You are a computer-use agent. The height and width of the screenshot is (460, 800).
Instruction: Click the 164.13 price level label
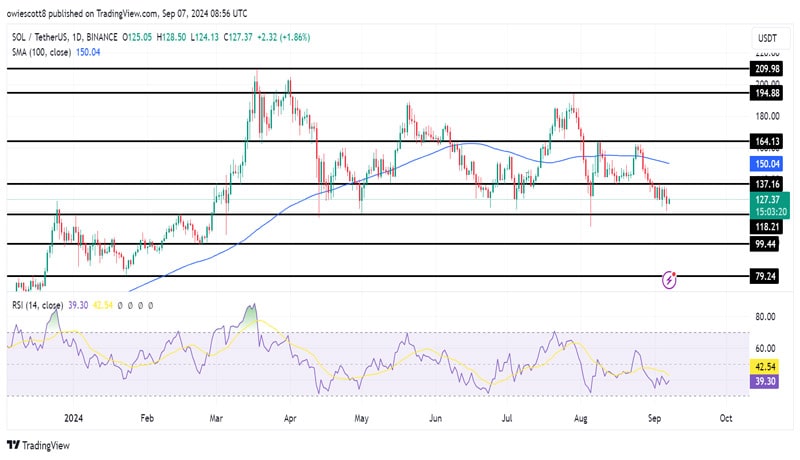pyautogui.click(x=766, y=141)
